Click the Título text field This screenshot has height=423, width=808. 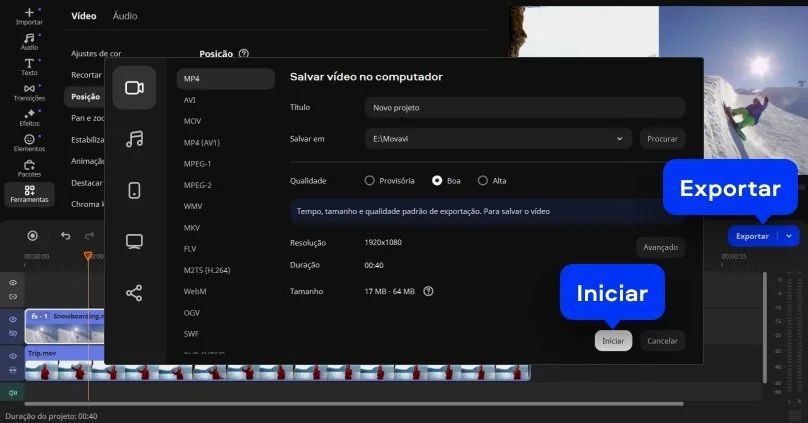coord(524,107)
